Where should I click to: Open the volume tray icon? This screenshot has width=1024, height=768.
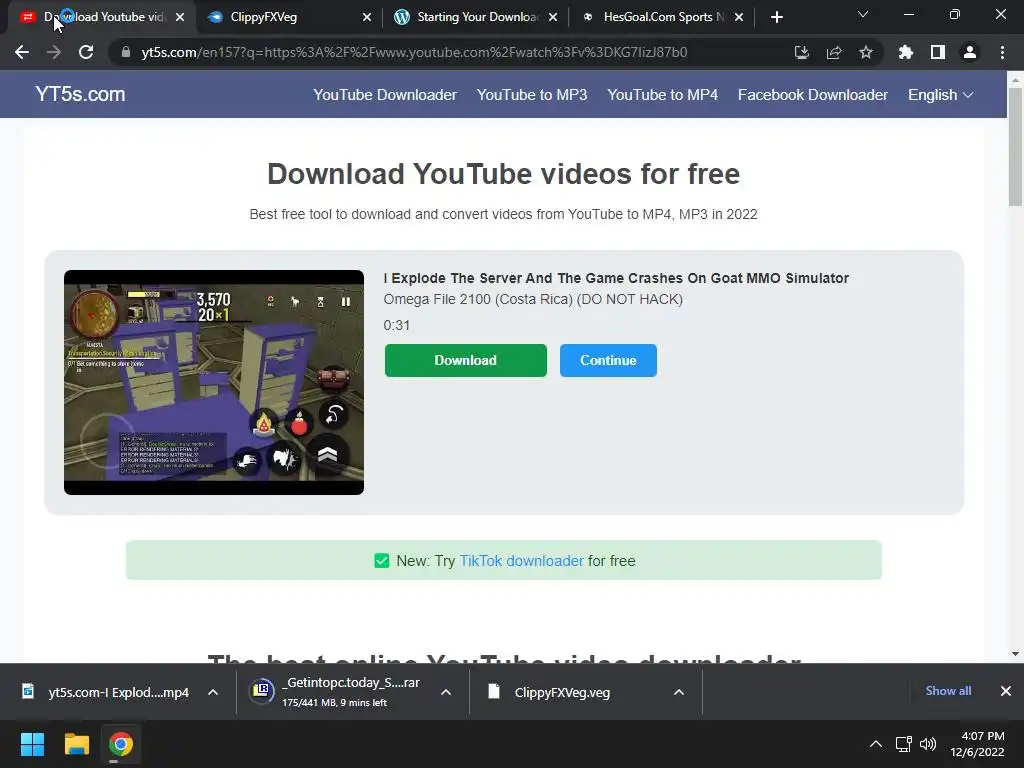(x=927, y=744)
